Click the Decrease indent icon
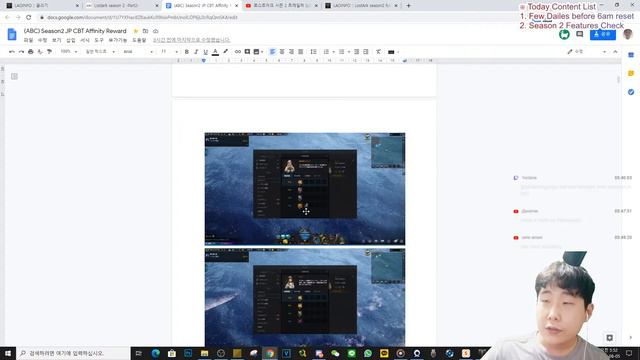 coord(356,52)
